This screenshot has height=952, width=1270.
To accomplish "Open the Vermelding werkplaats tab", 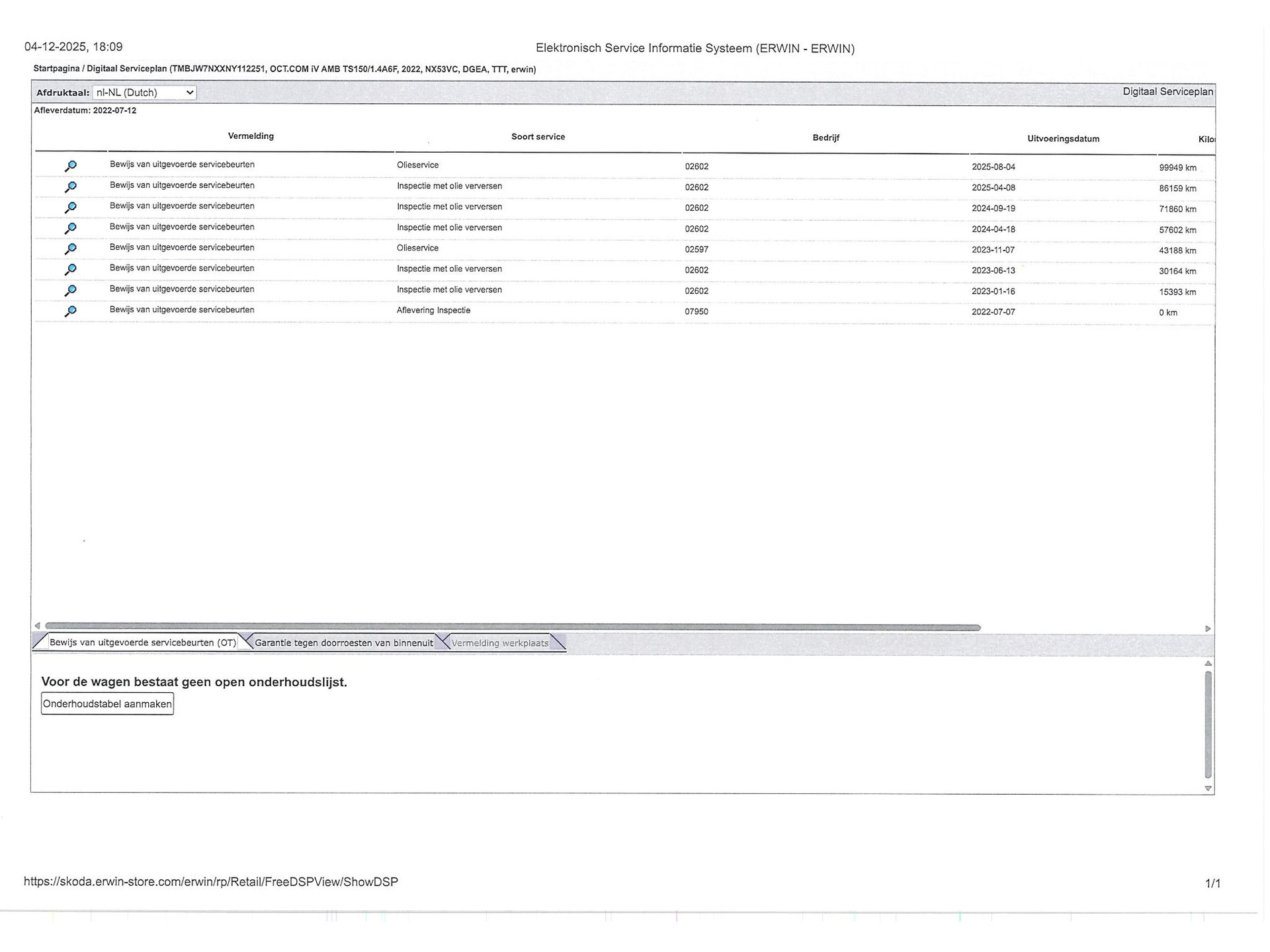I will click(500, 643).
